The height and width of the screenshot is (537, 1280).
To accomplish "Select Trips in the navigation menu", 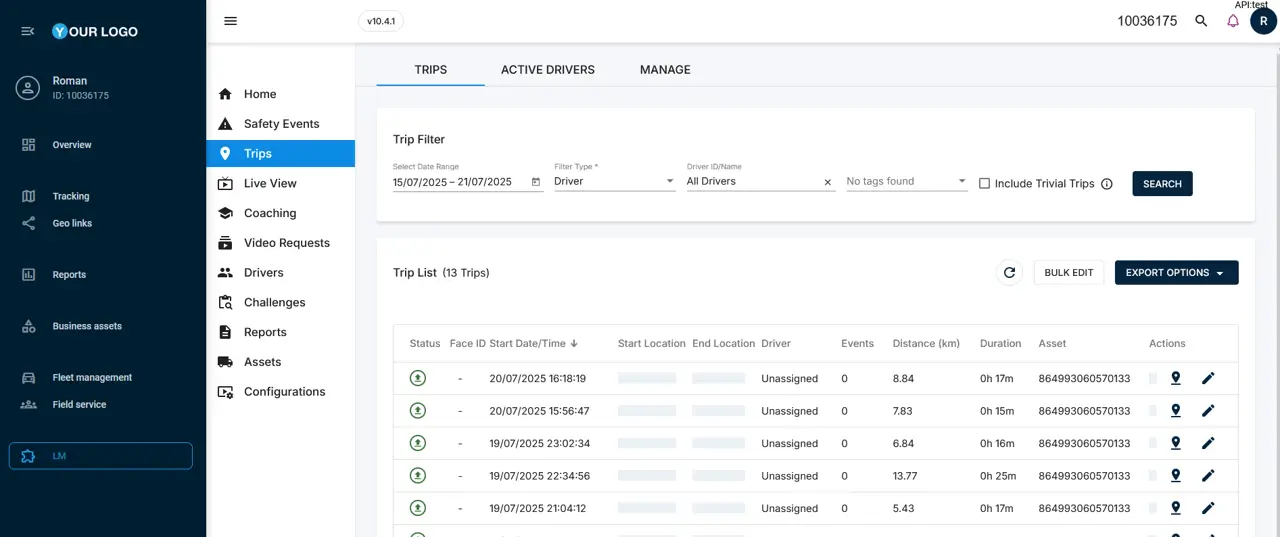I will [x=280, y=154].
